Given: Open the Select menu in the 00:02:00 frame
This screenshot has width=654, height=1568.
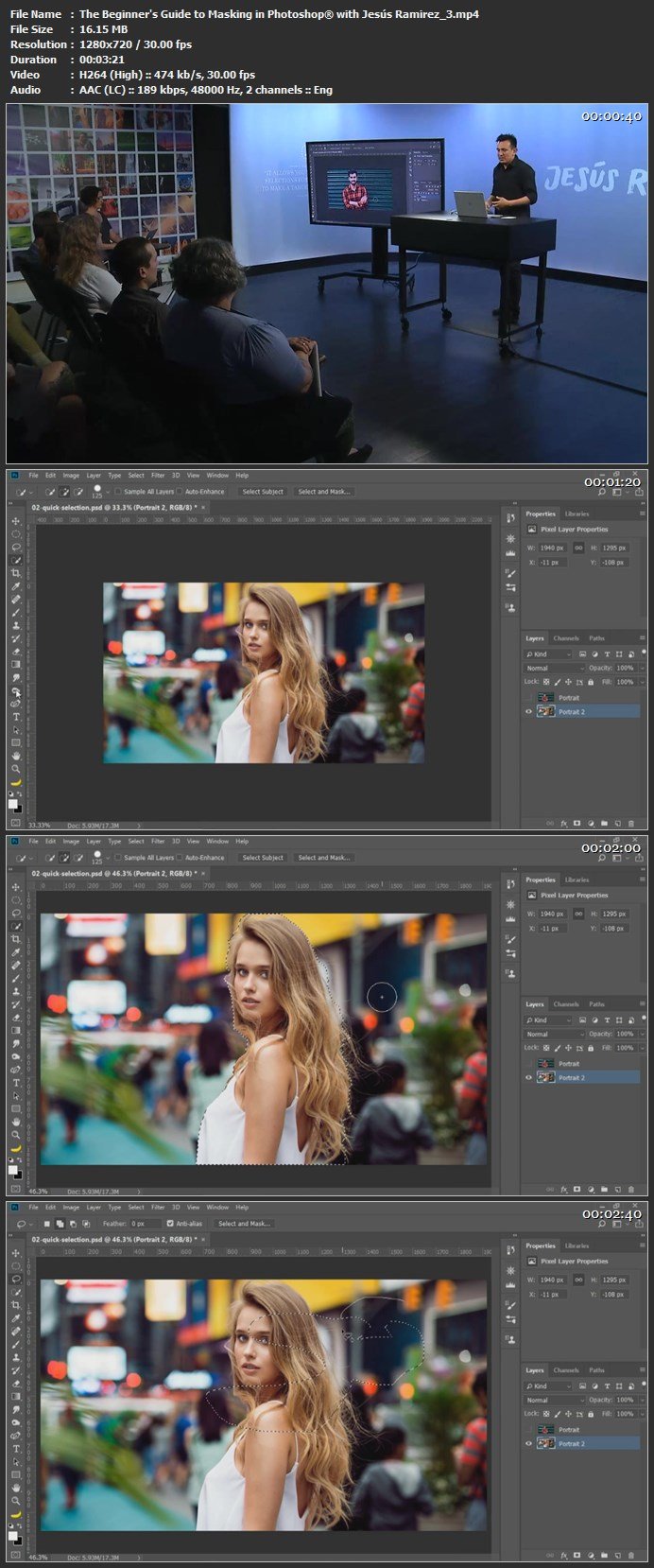Looking at the screenshot, I should pyautogui.click(x=136, y=841).
